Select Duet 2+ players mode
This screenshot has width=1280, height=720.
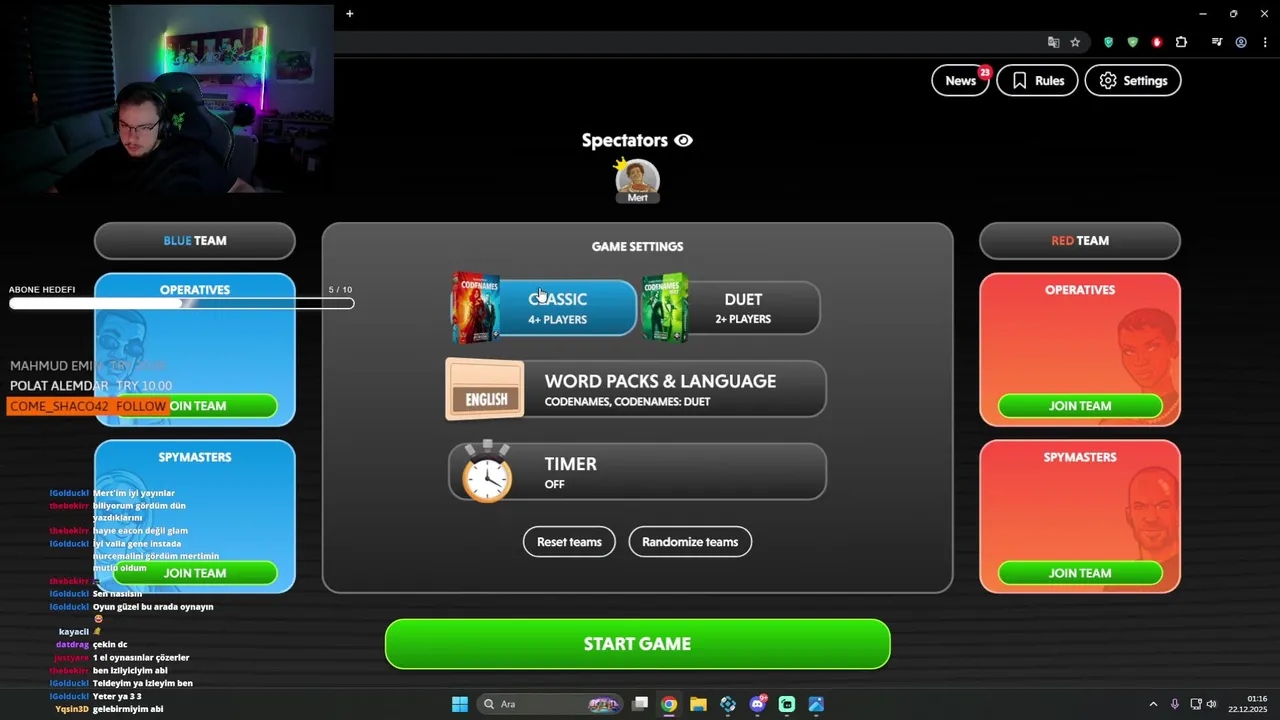point(731,308)
